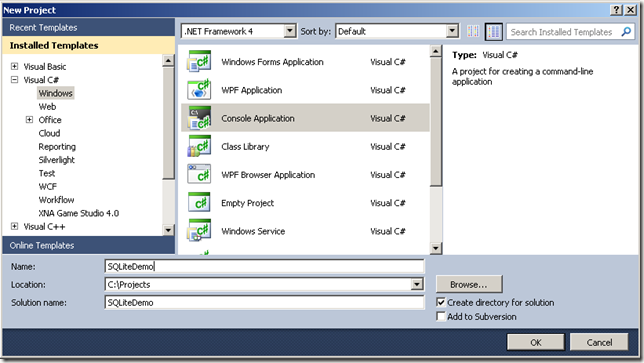Select the Web category in tree
The width and height of the screenshot is (644, 363).
[47, 107]
